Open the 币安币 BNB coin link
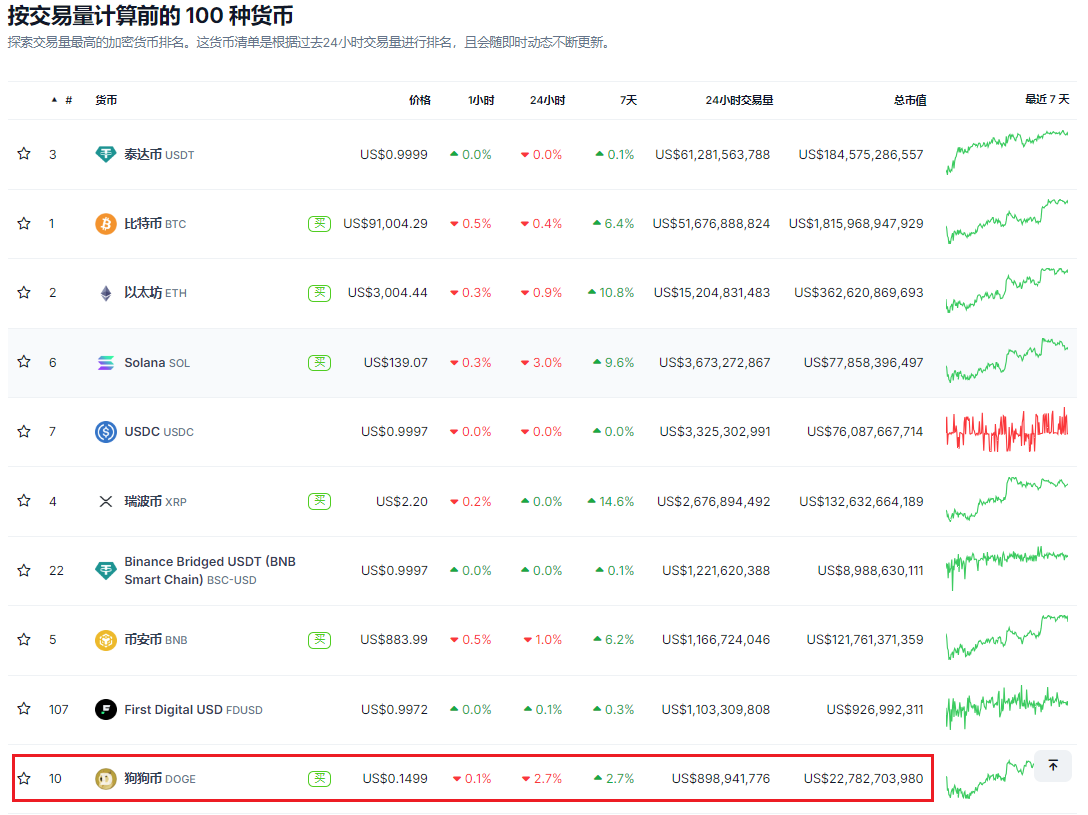 (155, 640)
